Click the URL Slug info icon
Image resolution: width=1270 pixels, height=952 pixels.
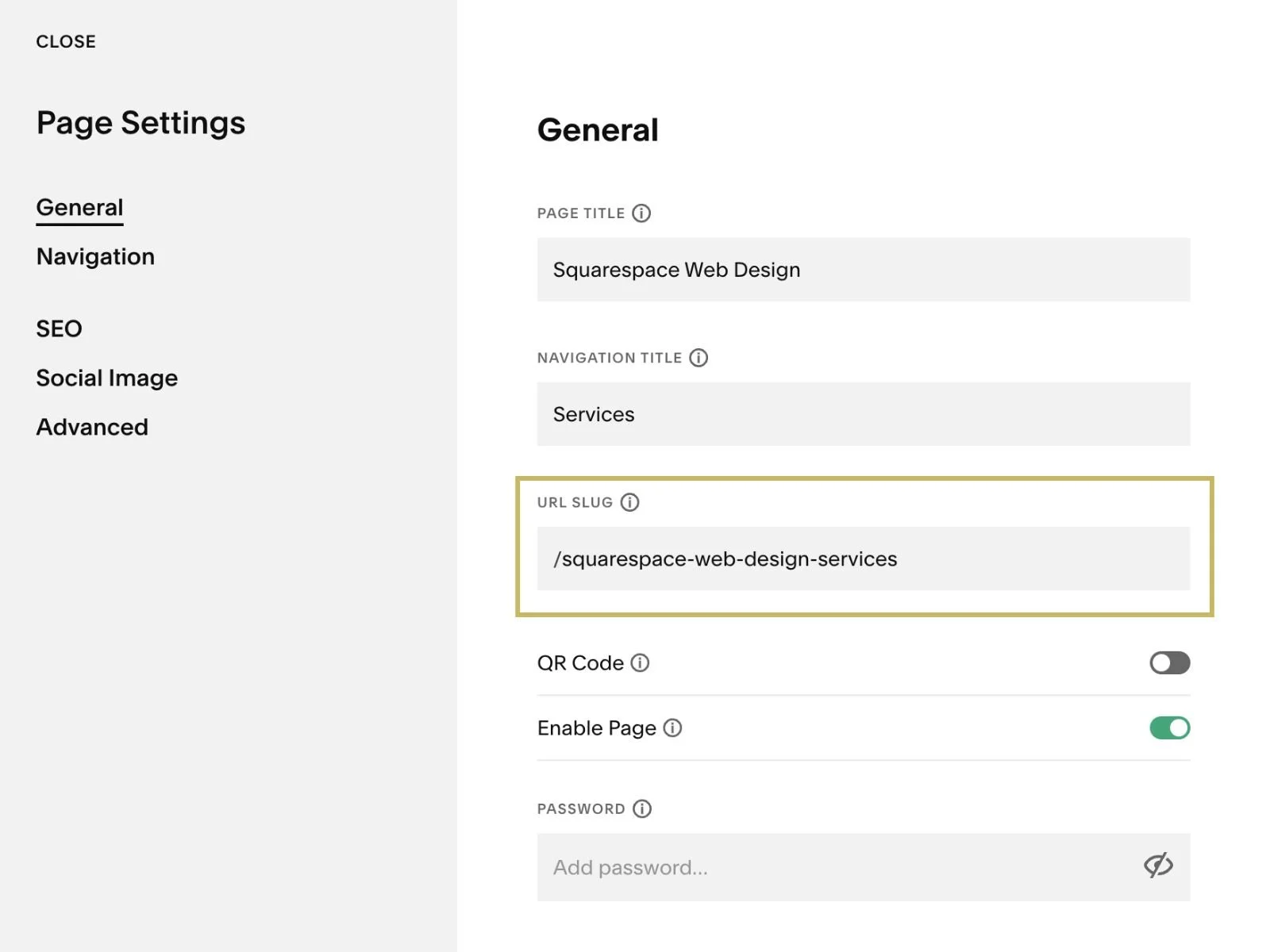[629, 502]
